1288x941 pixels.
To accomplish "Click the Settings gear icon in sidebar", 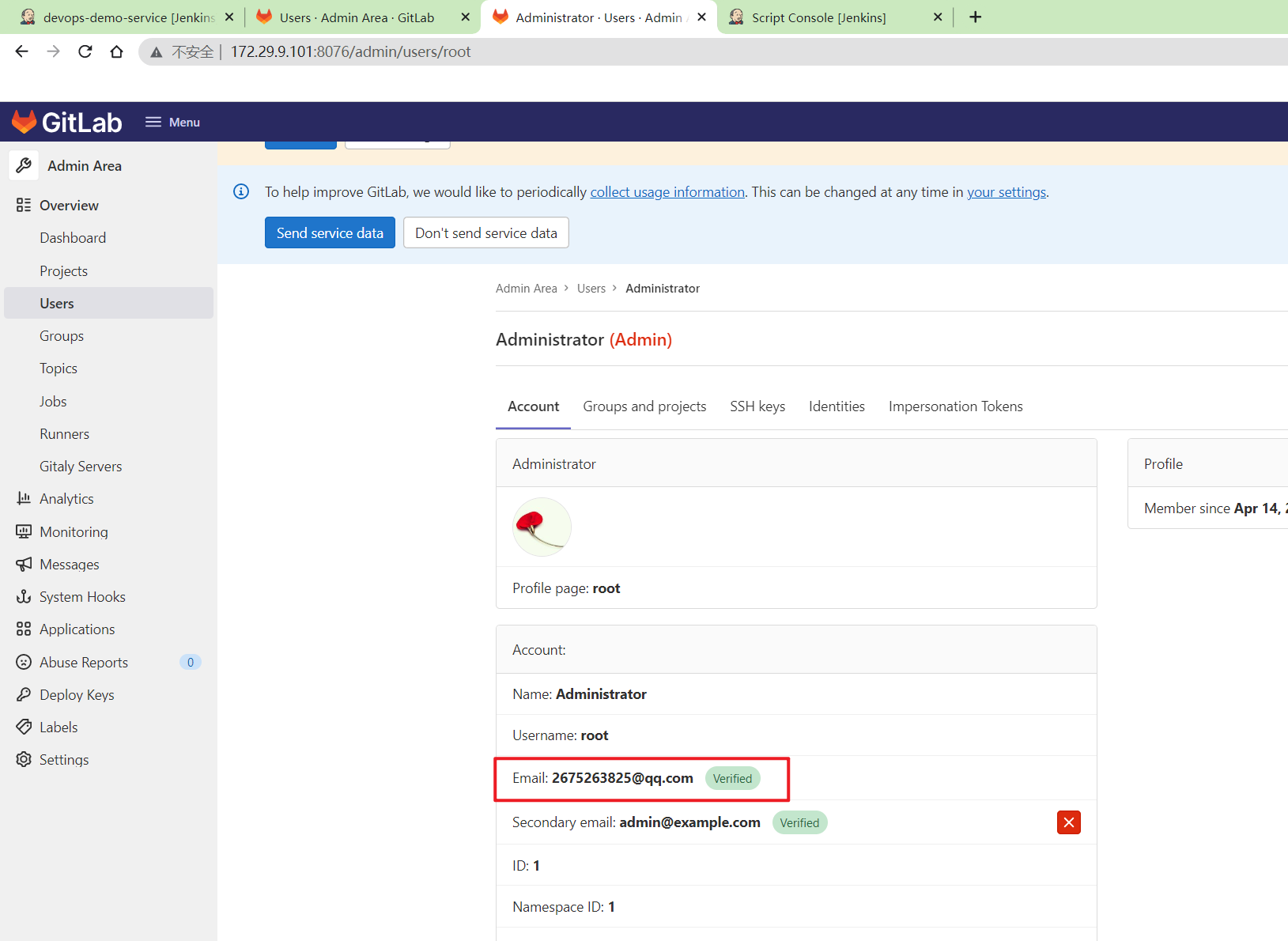I will point(24,759).
